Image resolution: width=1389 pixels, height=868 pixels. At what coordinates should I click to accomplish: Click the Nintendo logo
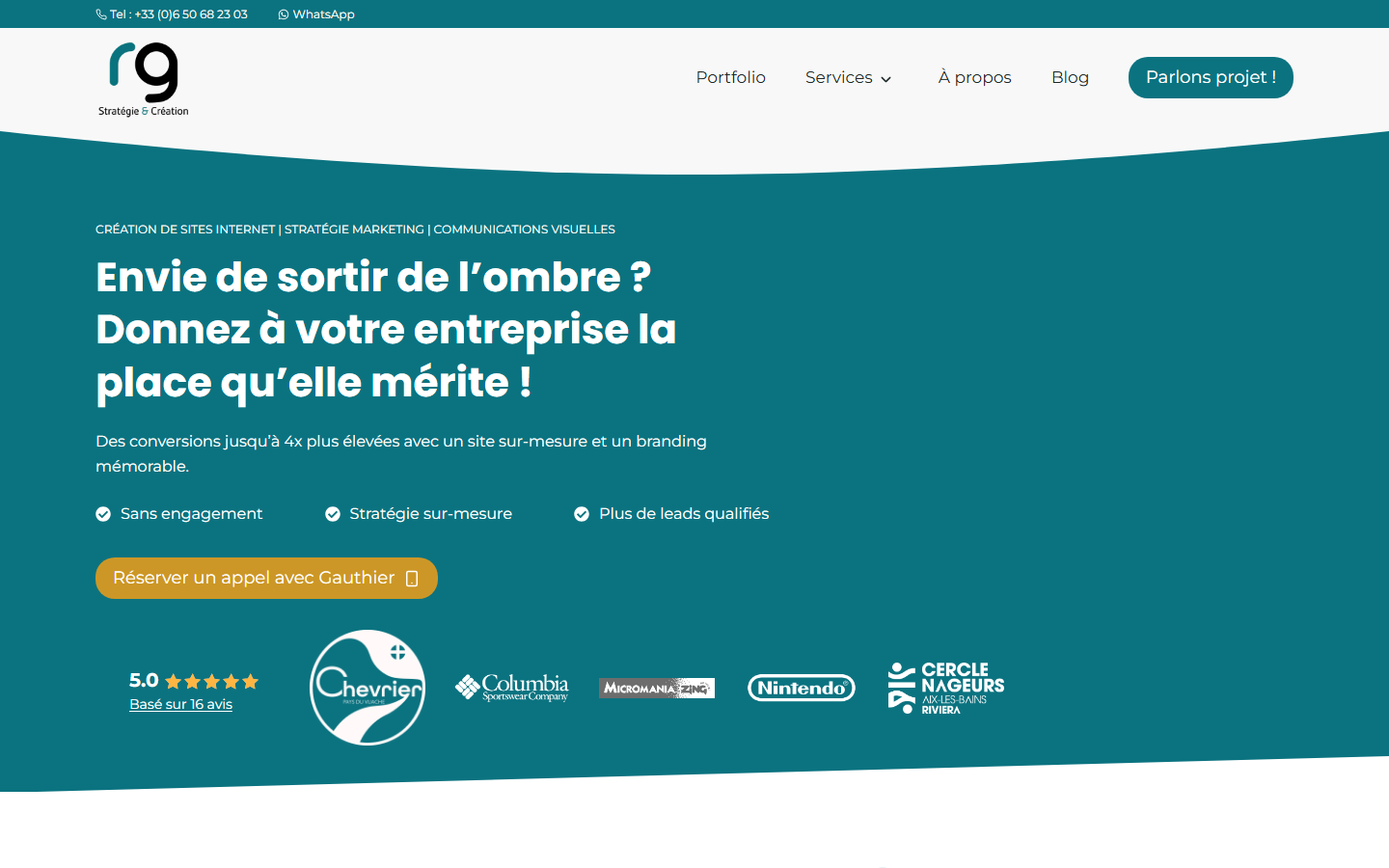click(x=802, y=688)
